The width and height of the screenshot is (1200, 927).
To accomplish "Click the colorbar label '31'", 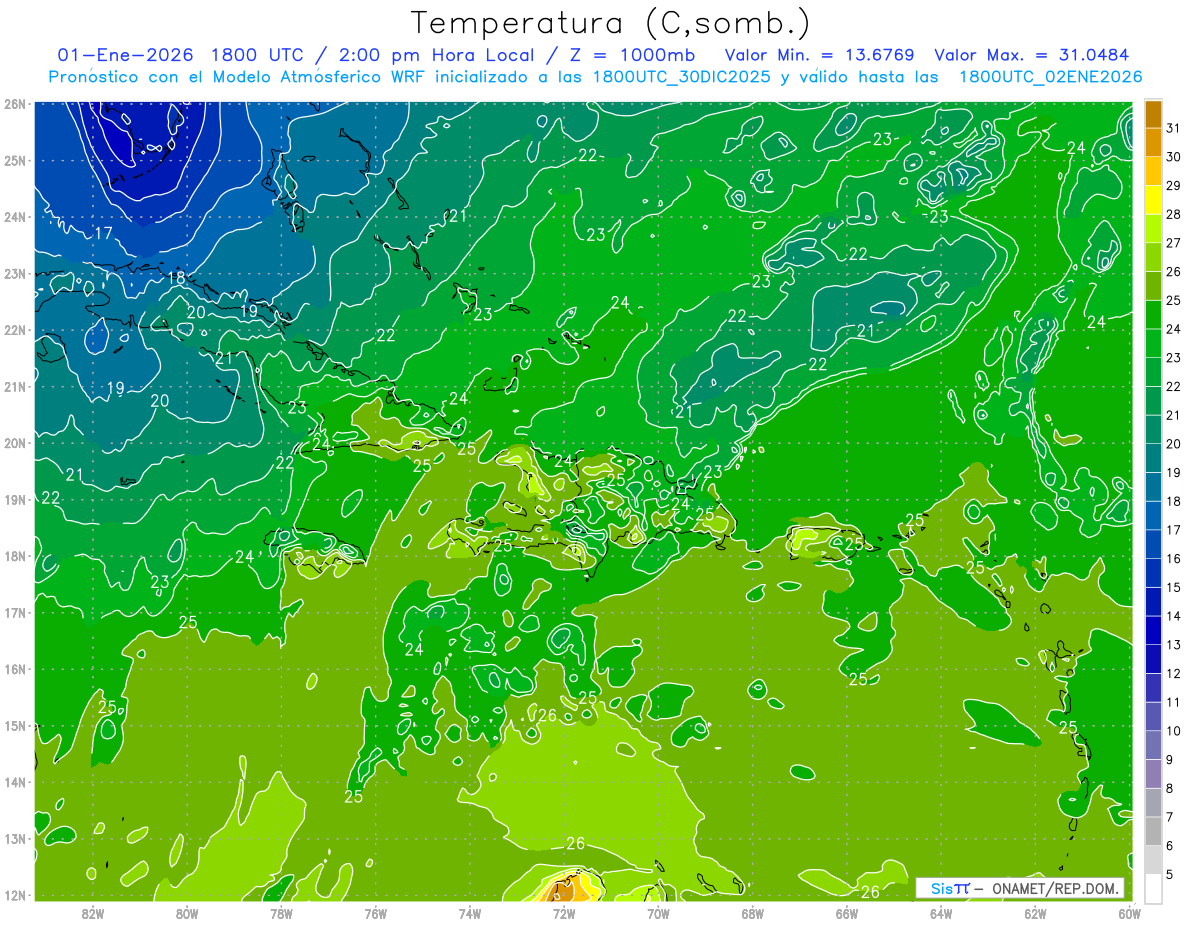I will 1174,127.
